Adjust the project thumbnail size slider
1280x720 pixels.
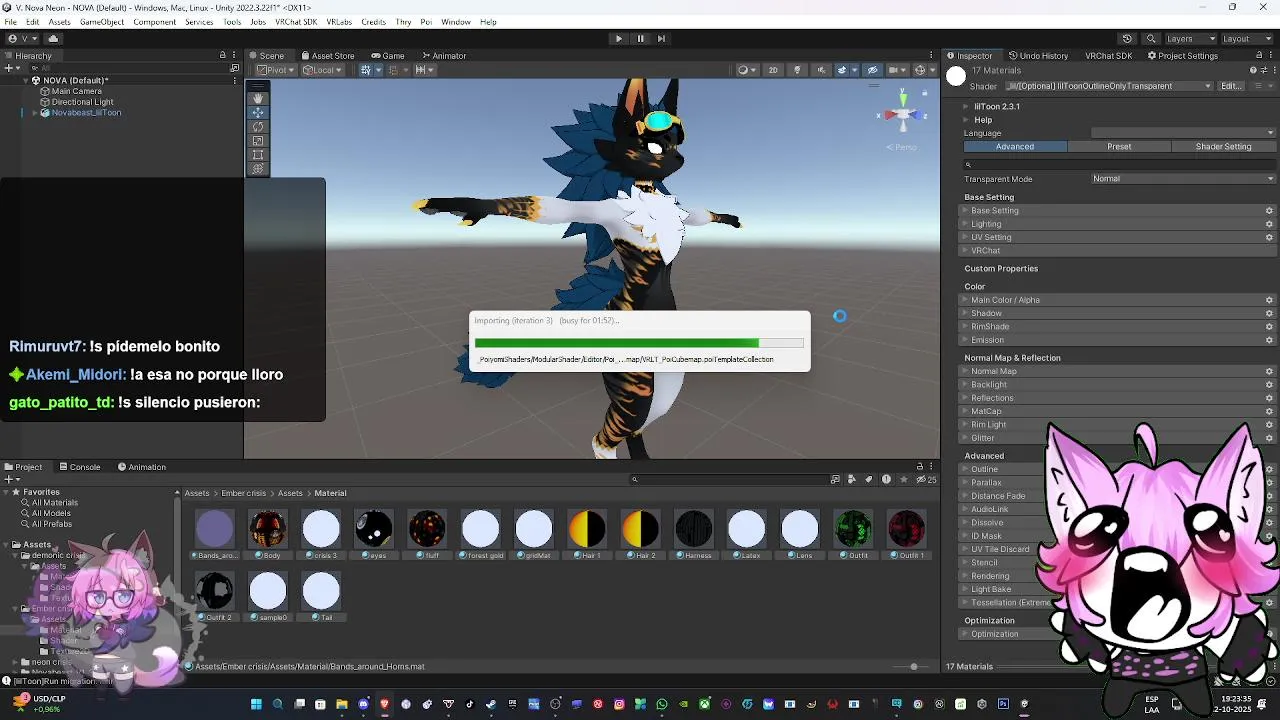913,666
